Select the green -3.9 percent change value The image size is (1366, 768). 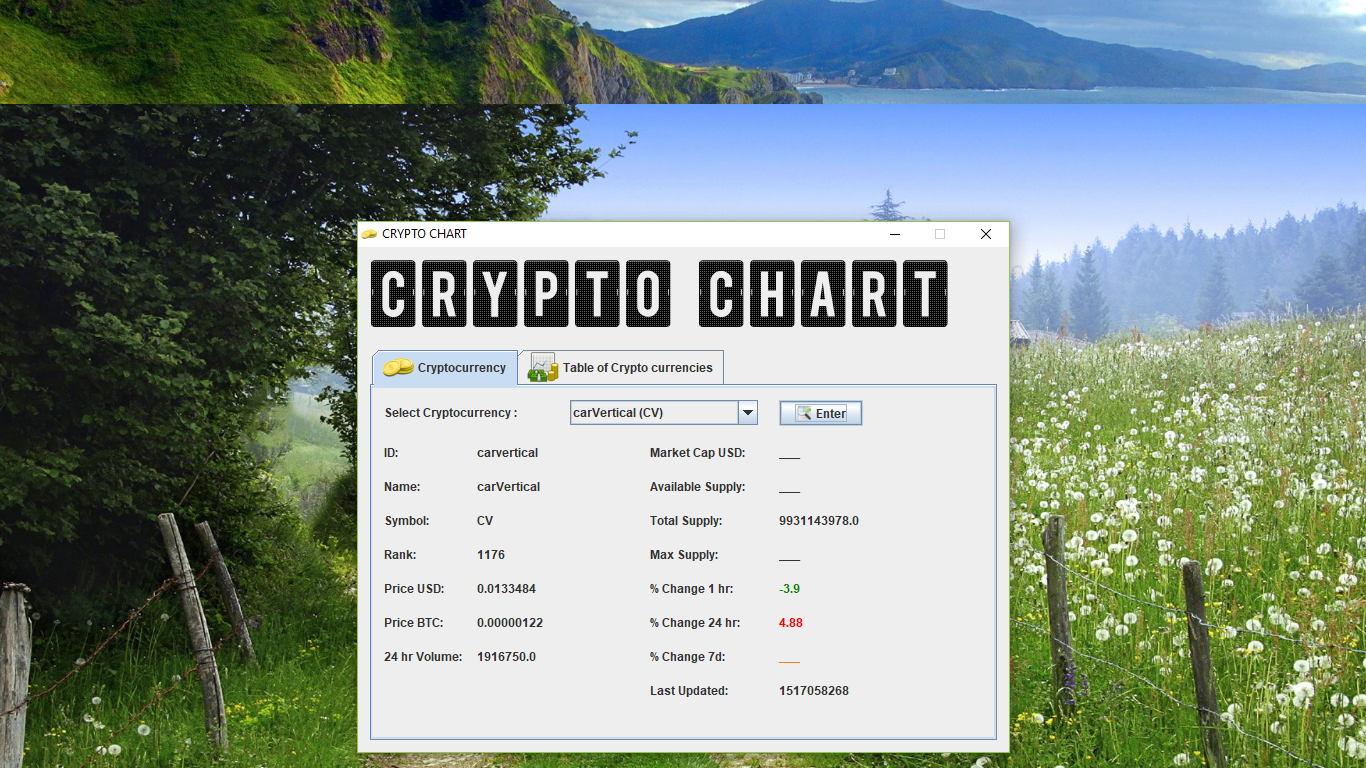click(x=789, y=588)
